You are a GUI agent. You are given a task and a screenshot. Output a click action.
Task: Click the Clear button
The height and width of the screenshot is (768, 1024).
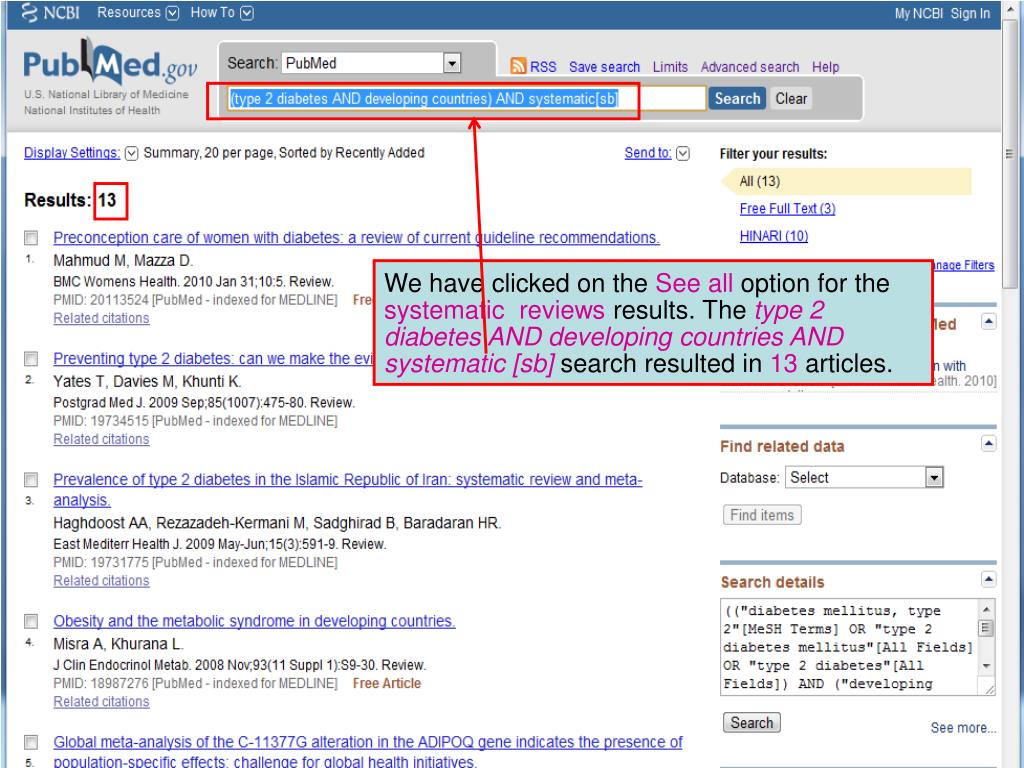point(791,99)
